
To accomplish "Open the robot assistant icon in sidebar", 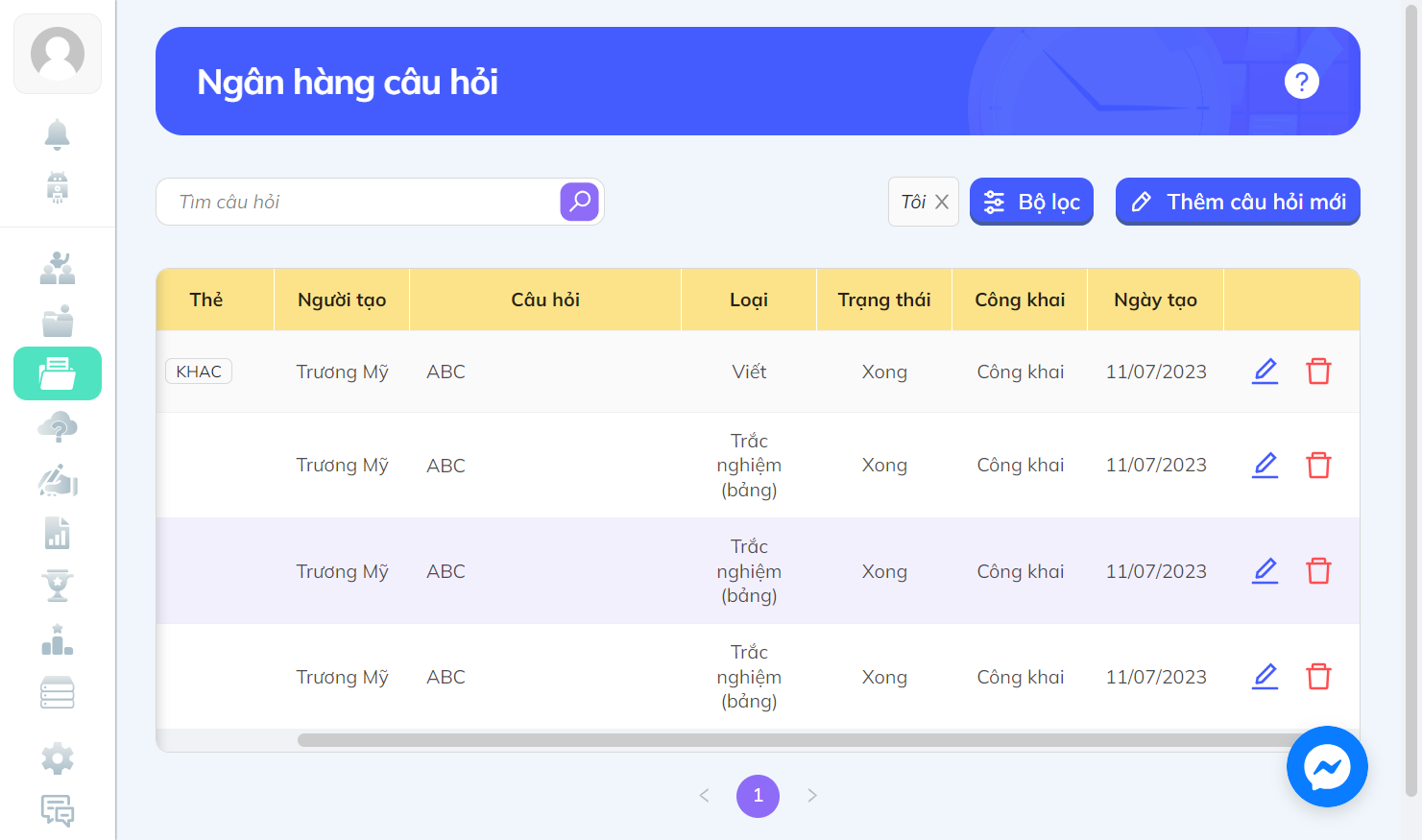I will coord(58,187).
